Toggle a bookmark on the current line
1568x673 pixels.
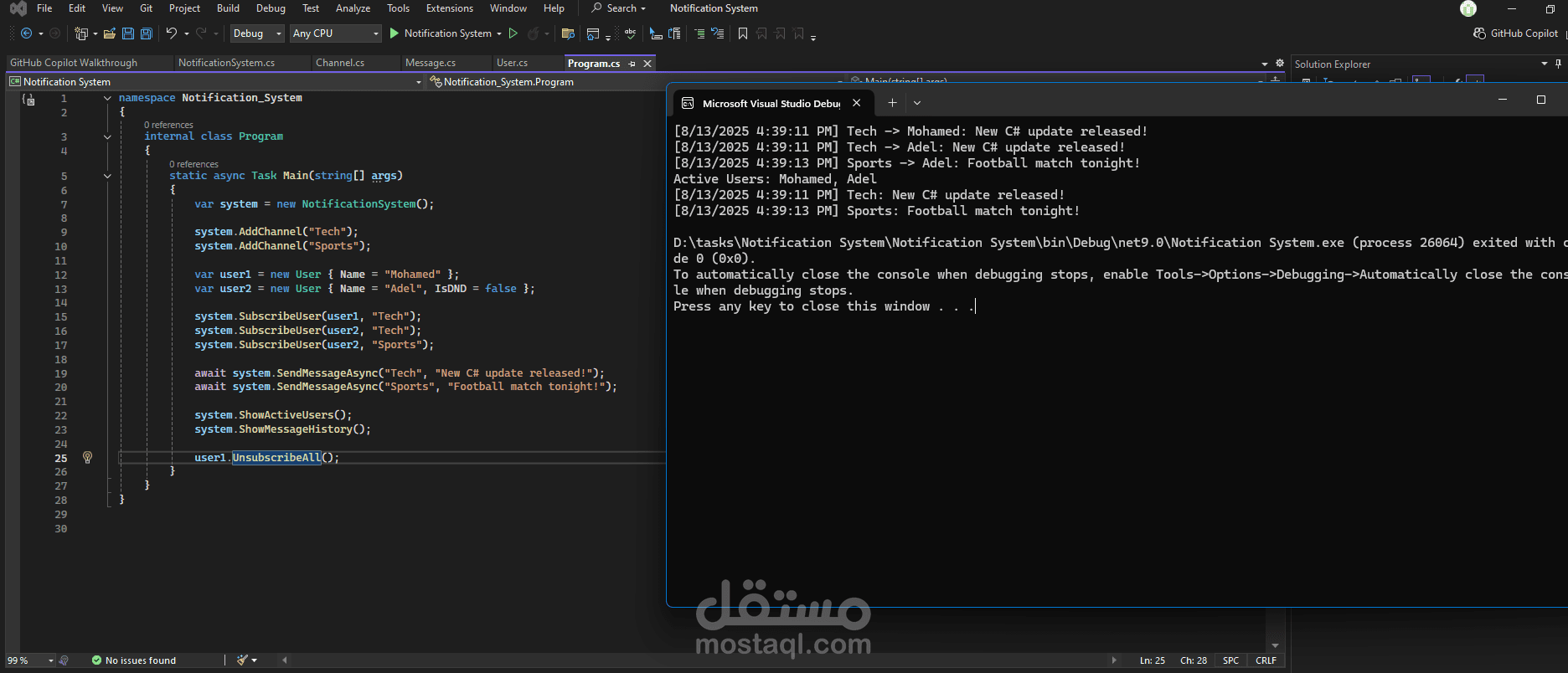pos(742,33)
